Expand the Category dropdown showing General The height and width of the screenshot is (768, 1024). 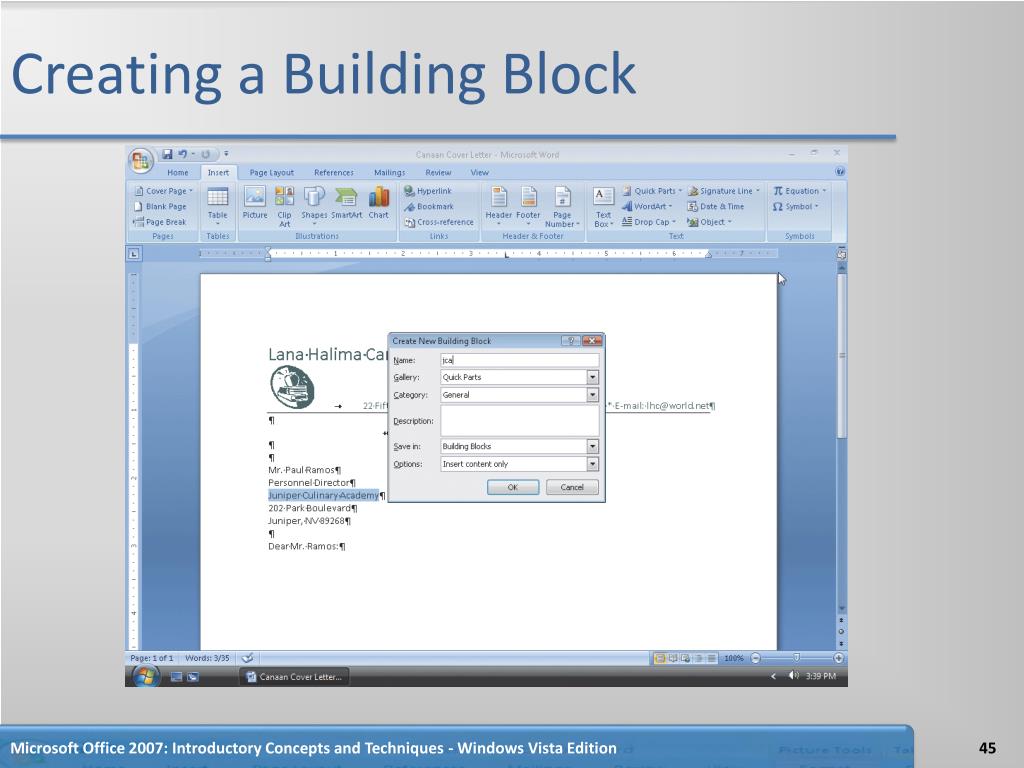[592, 394]
